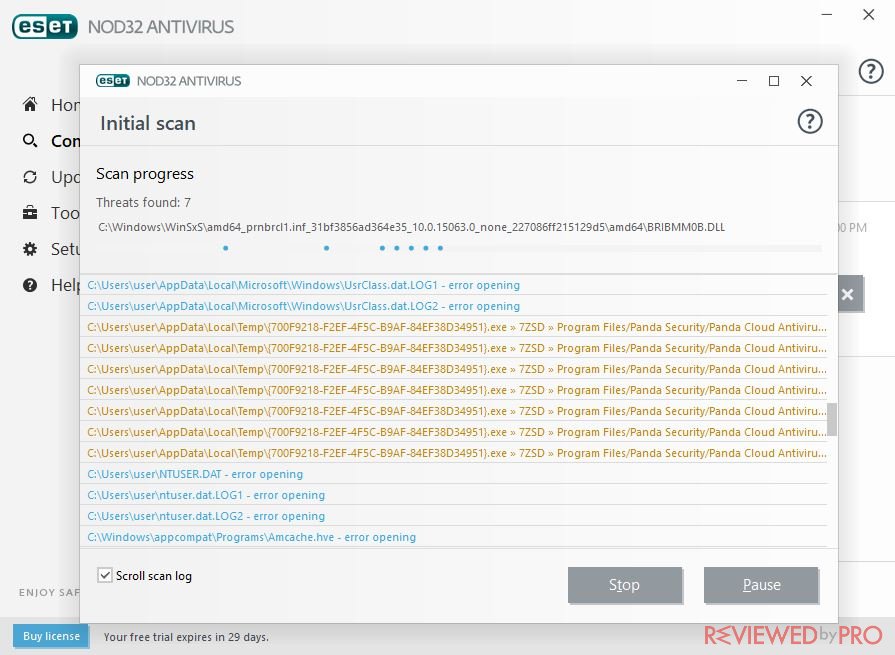This screenshot has height=655, width=895.
Task: Close the main ESET NOD32 window
Action: tap(869, 14)
